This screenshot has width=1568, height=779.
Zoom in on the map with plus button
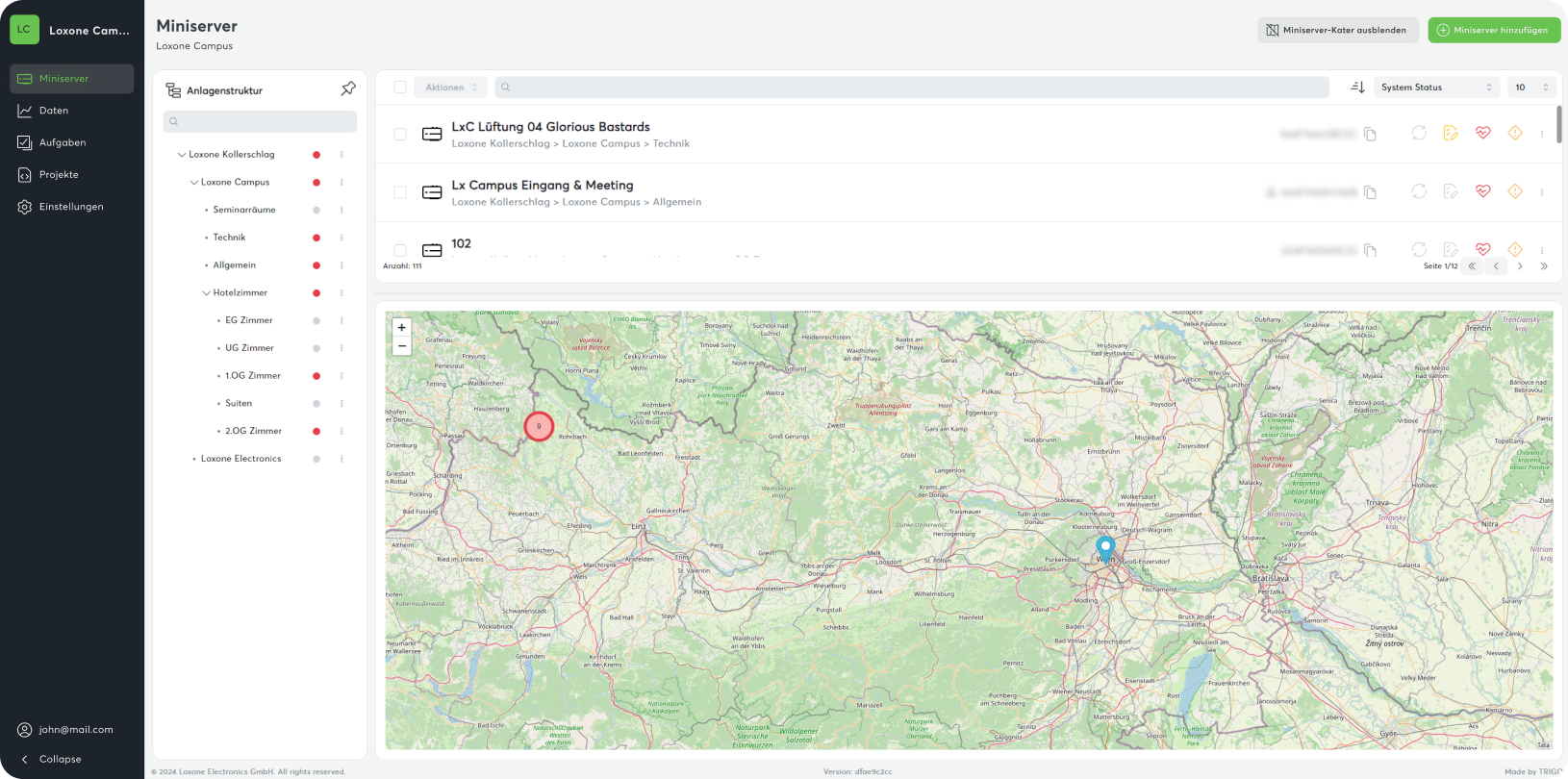[402, 327]
